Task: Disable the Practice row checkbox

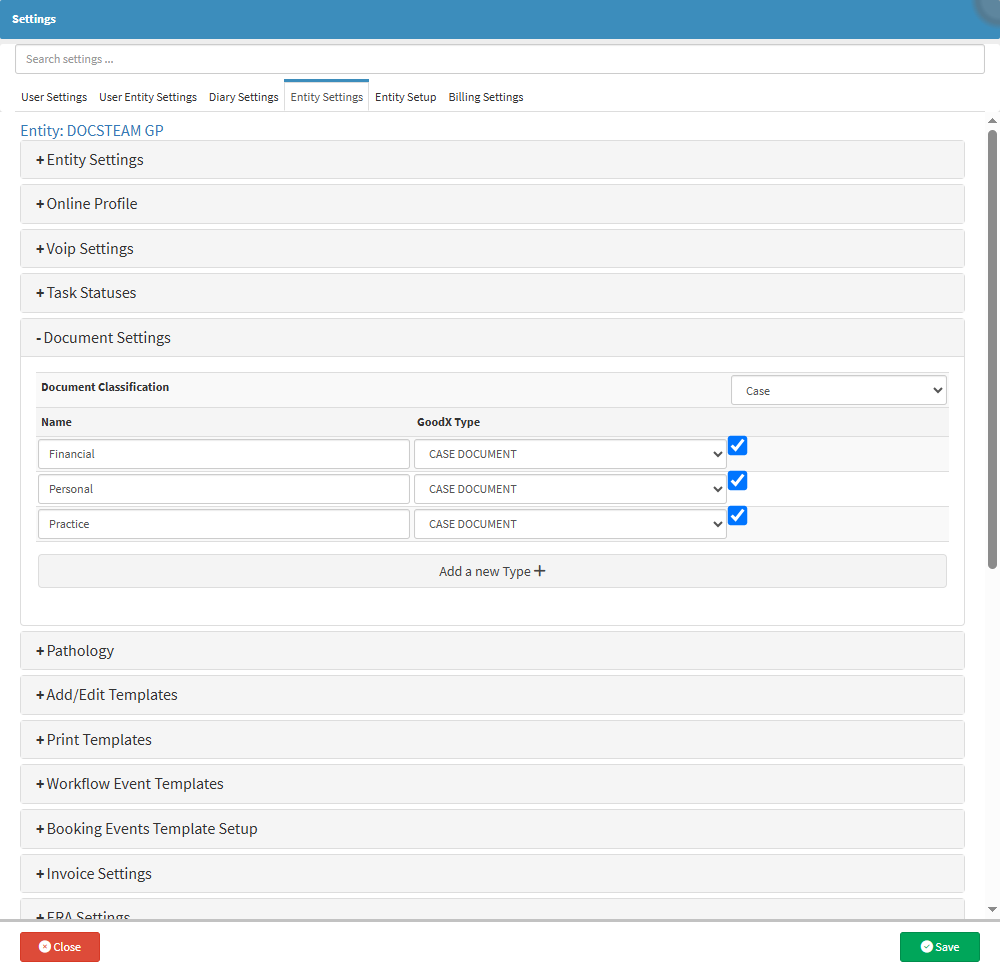Action: tap(738, 516)
